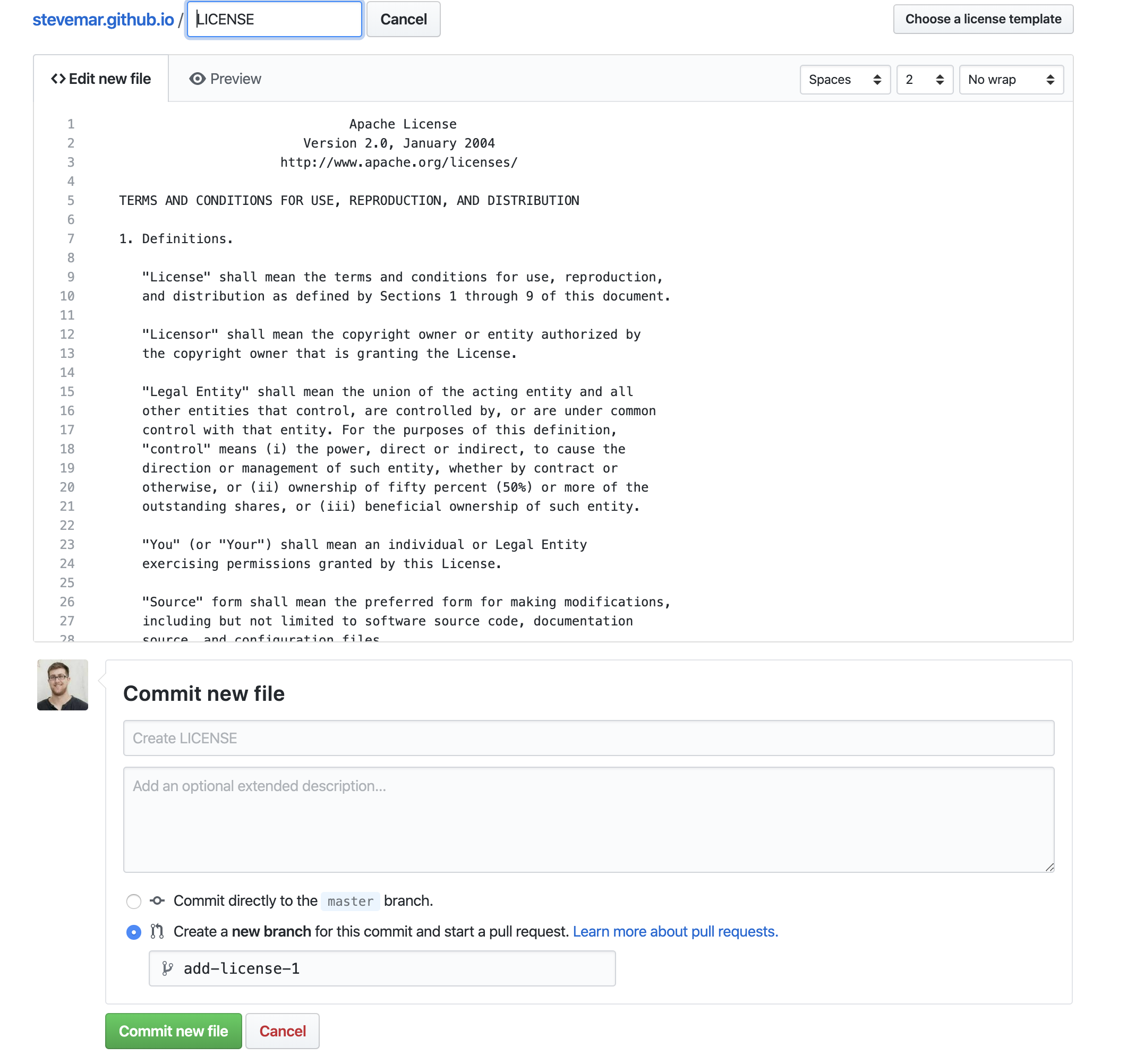Toggle the Preview tab to see rendered content
The height and width of the screenshot is (1064, 1127).
click(225, 79)
